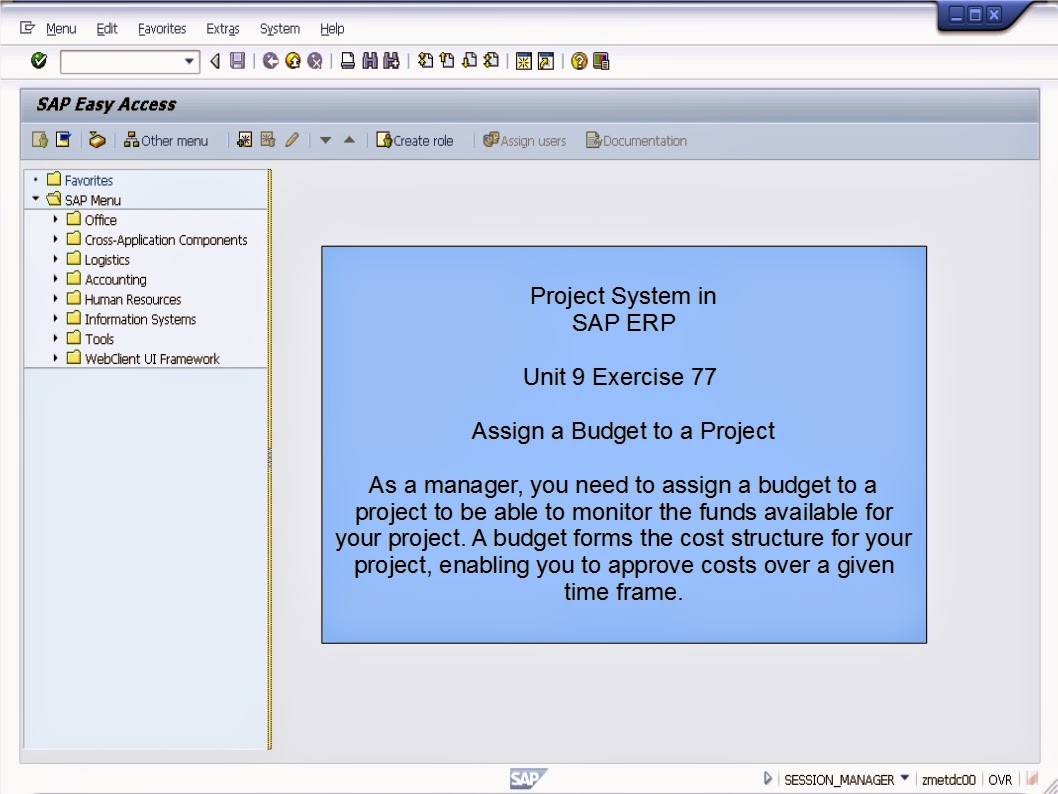Expand the Tools folder
The image size is (1058, 794).
(x=55, y=338)
